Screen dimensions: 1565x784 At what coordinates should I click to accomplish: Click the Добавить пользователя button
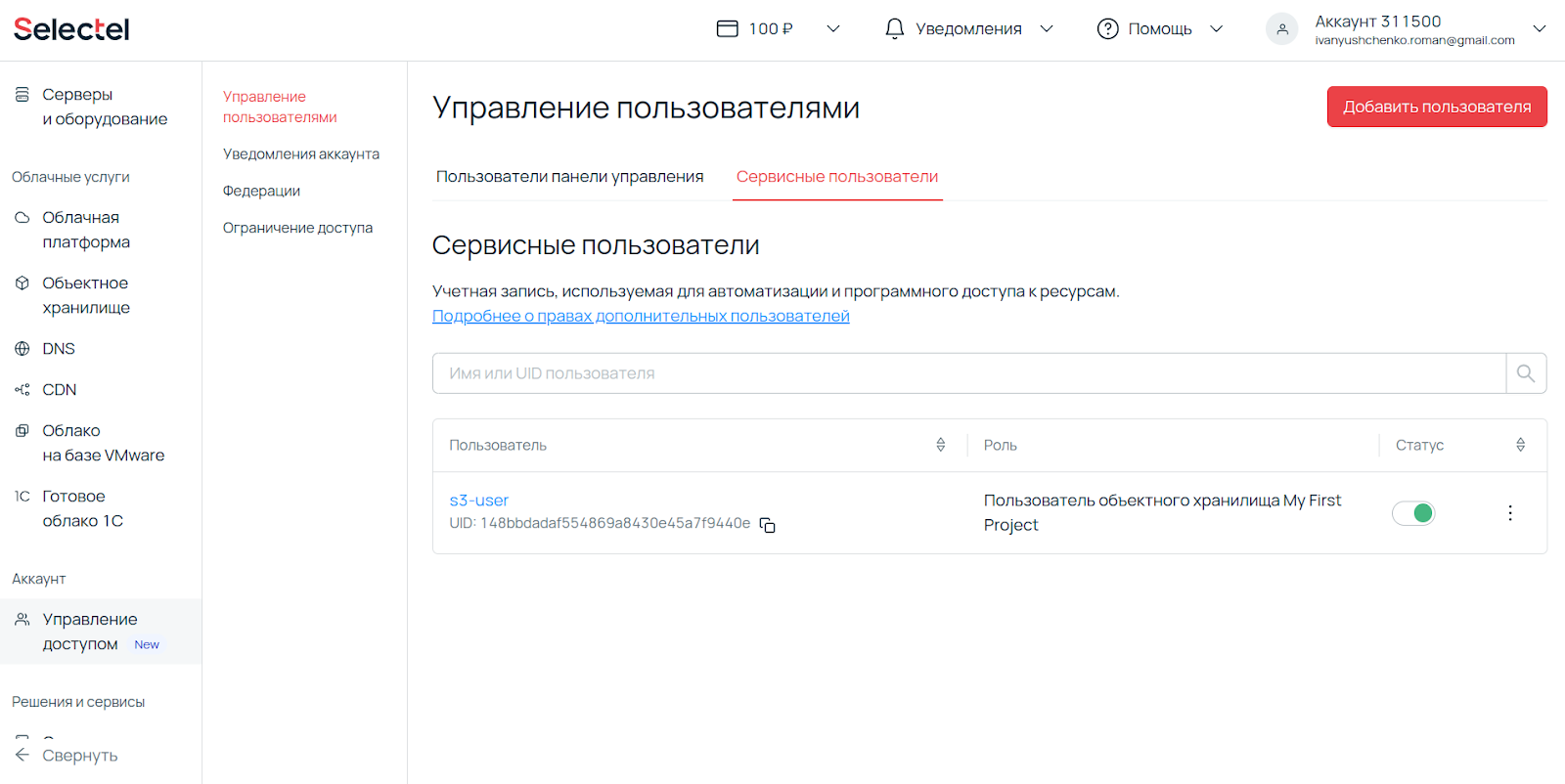(x=1437, y=107)
